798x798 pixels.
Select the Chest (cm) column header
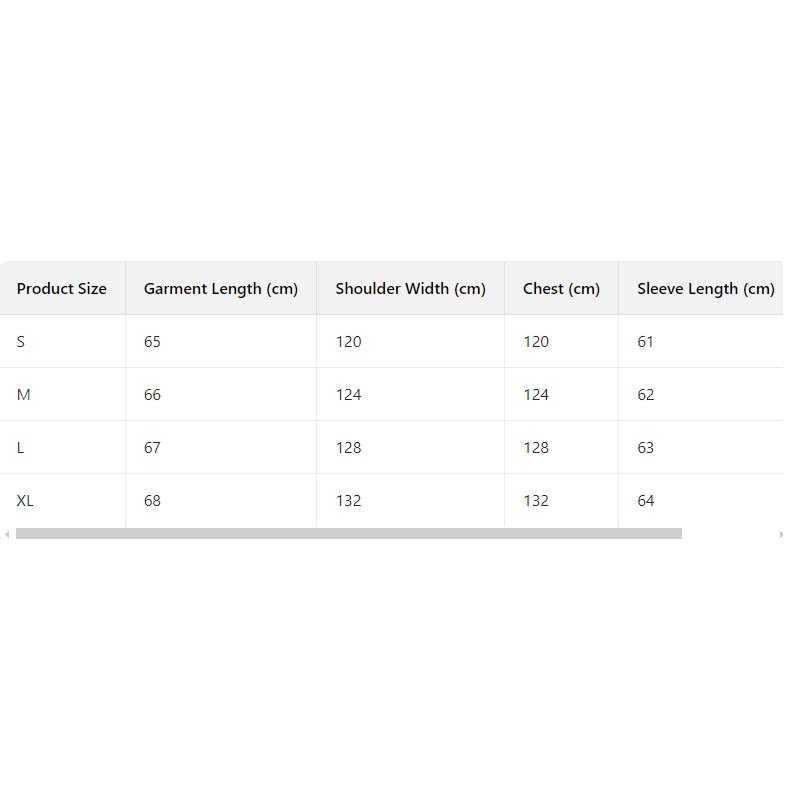(561, 289)
